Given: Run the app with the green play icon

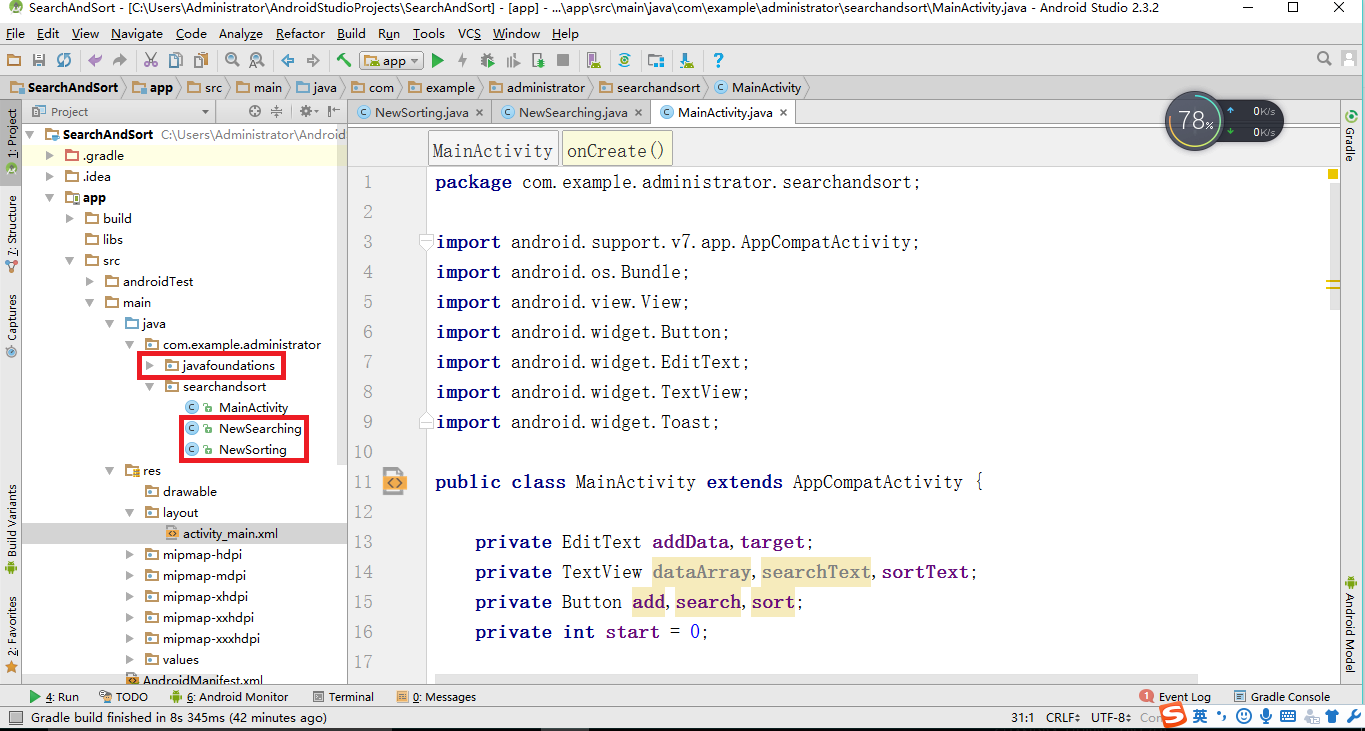Looking at the screenshot, I should coord(437,61).
